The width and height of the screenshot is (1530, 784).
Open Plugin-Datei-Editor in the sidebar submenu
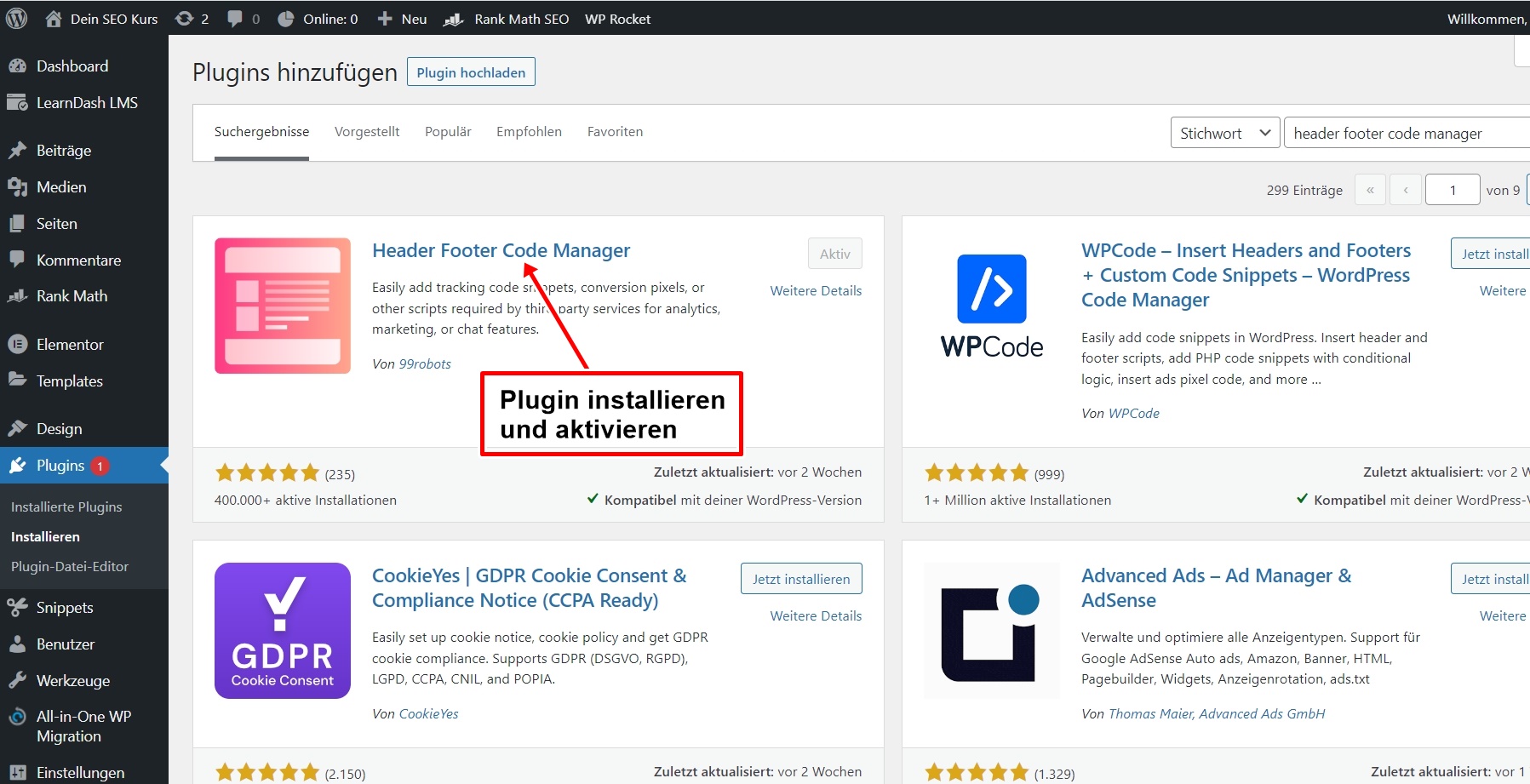pos(70,567)
